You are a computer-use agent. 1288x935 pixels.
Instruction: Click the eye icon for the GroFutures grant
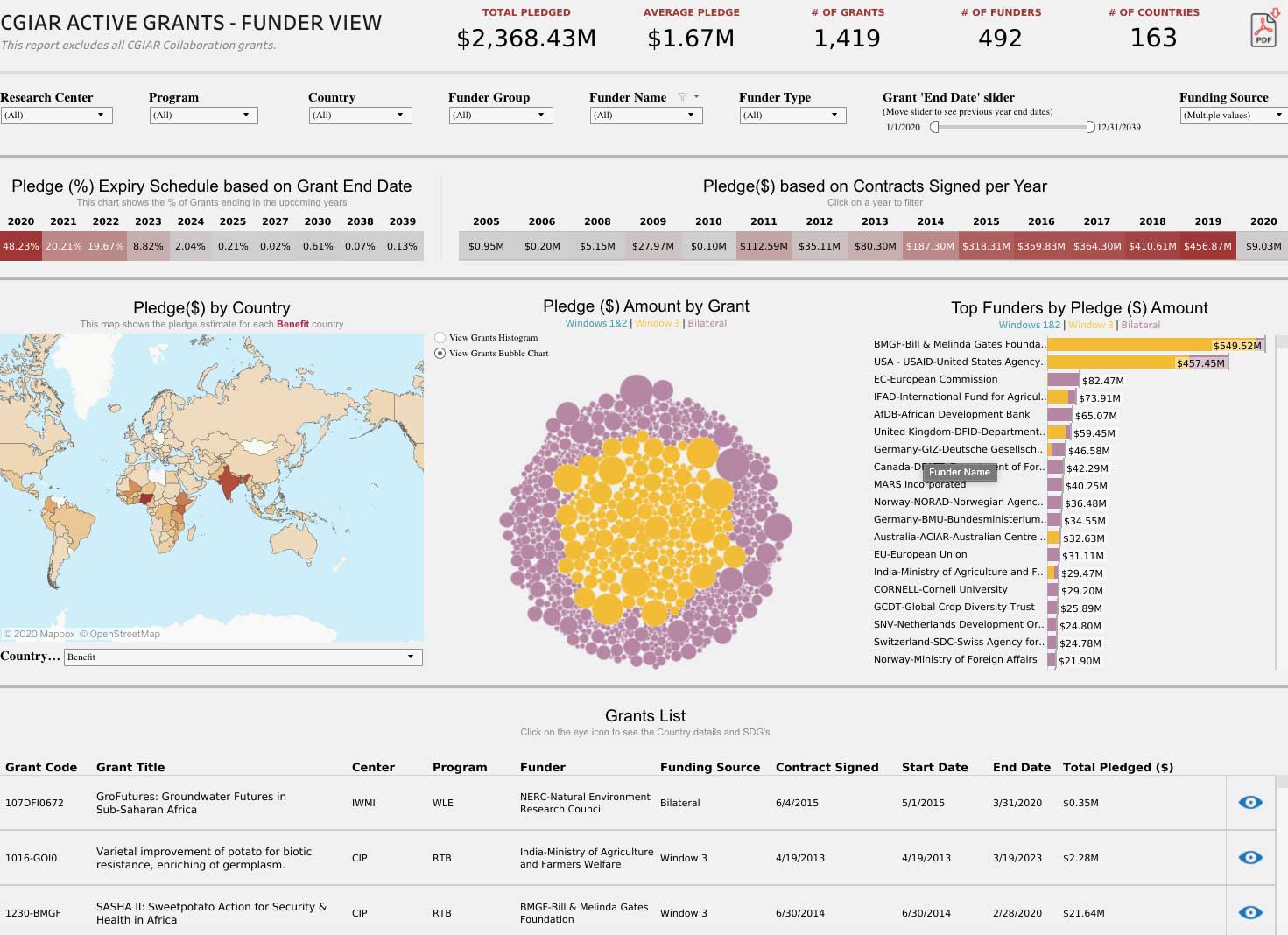(1250, 802)
